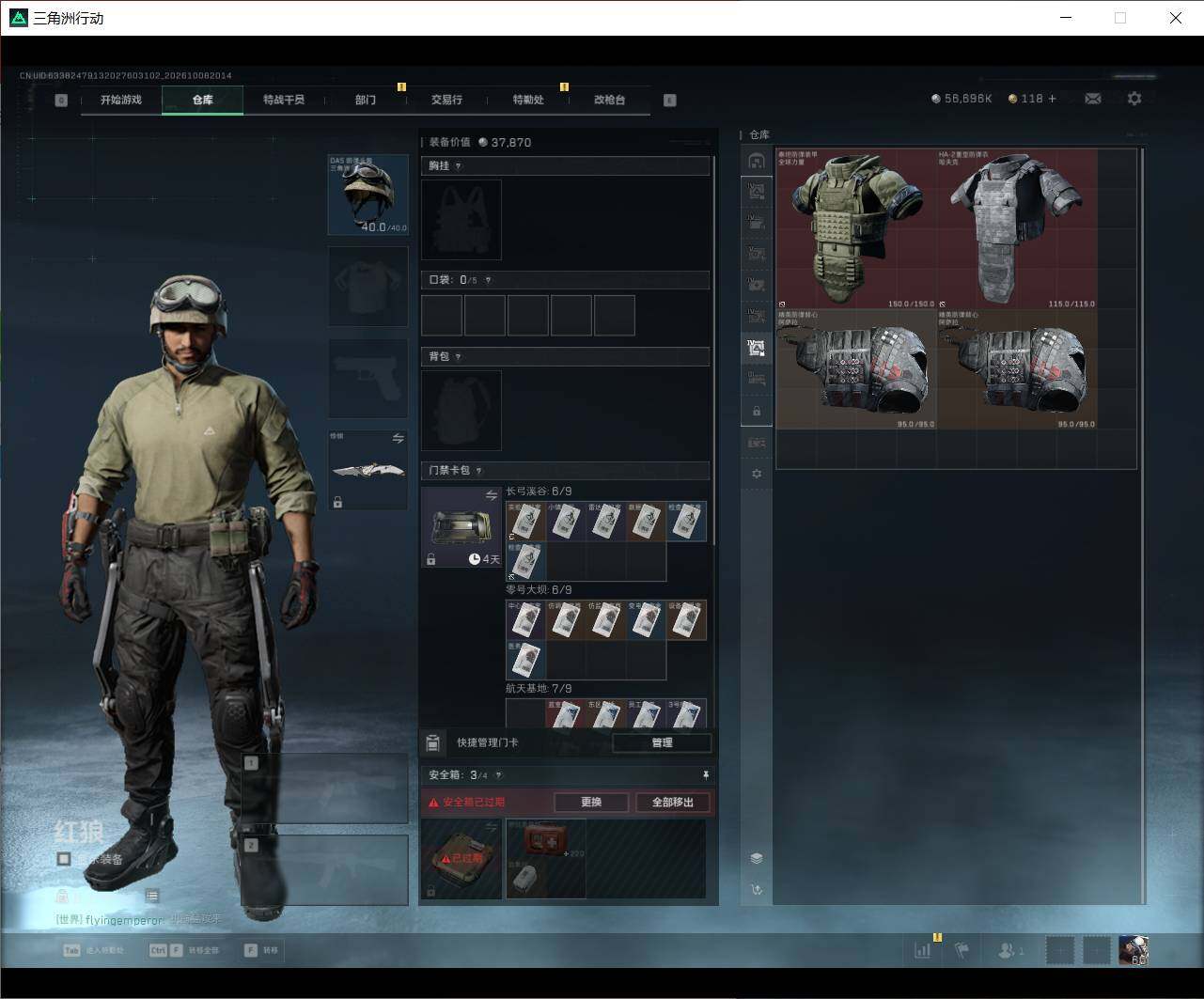The image size is (1204, 999).
Task: Expand the 胸挂 help tooltip
Action: 458,166
